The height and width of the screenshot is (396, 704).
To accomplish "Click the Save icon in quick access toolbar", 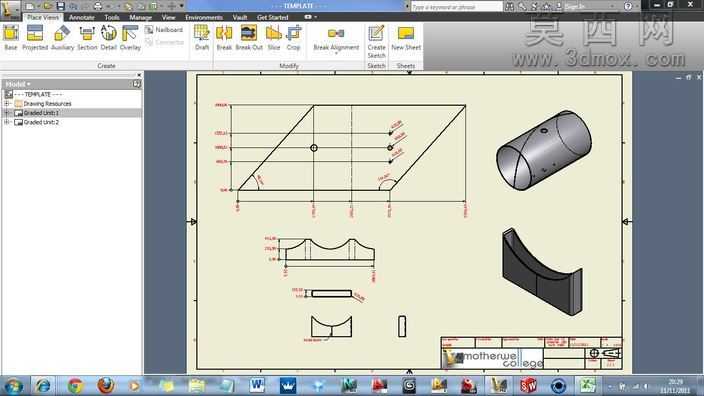I will [x=60, y=6].
